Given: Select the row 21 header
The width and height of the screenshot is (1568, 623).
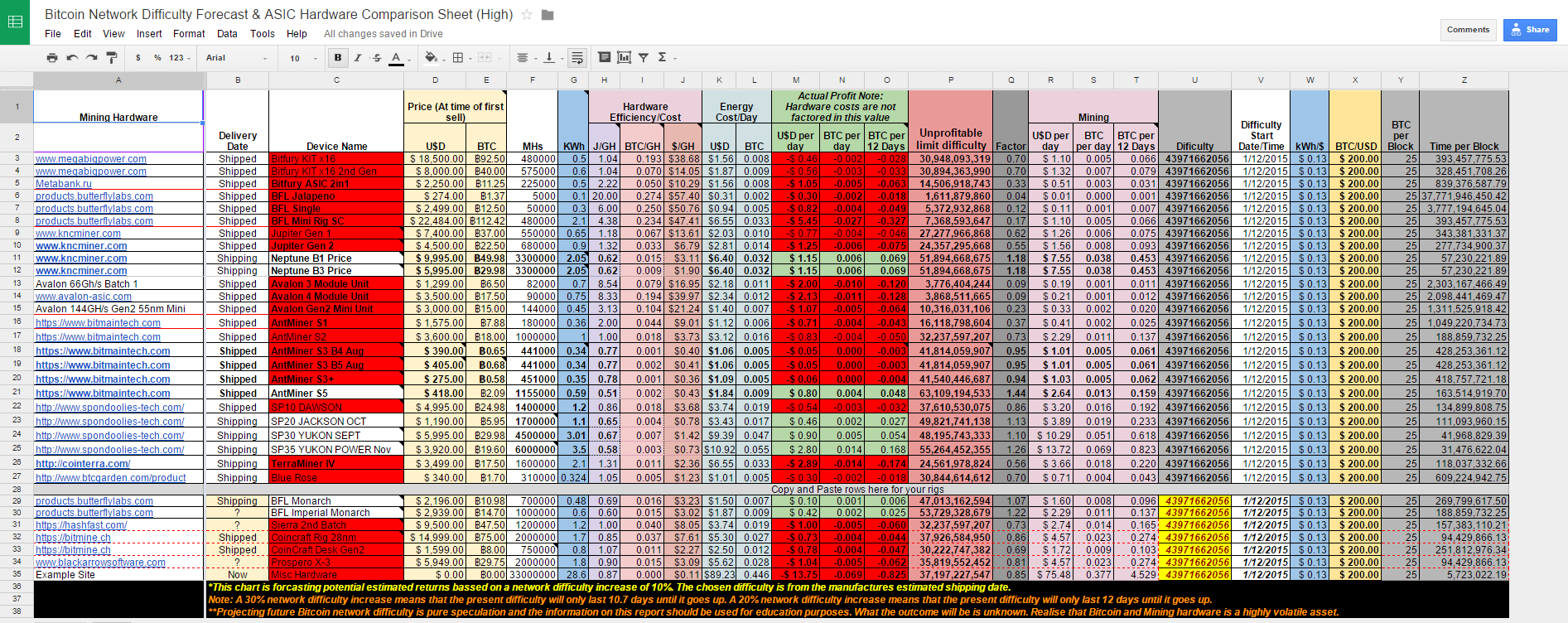Looking at the screenshot, I should 17,393.
